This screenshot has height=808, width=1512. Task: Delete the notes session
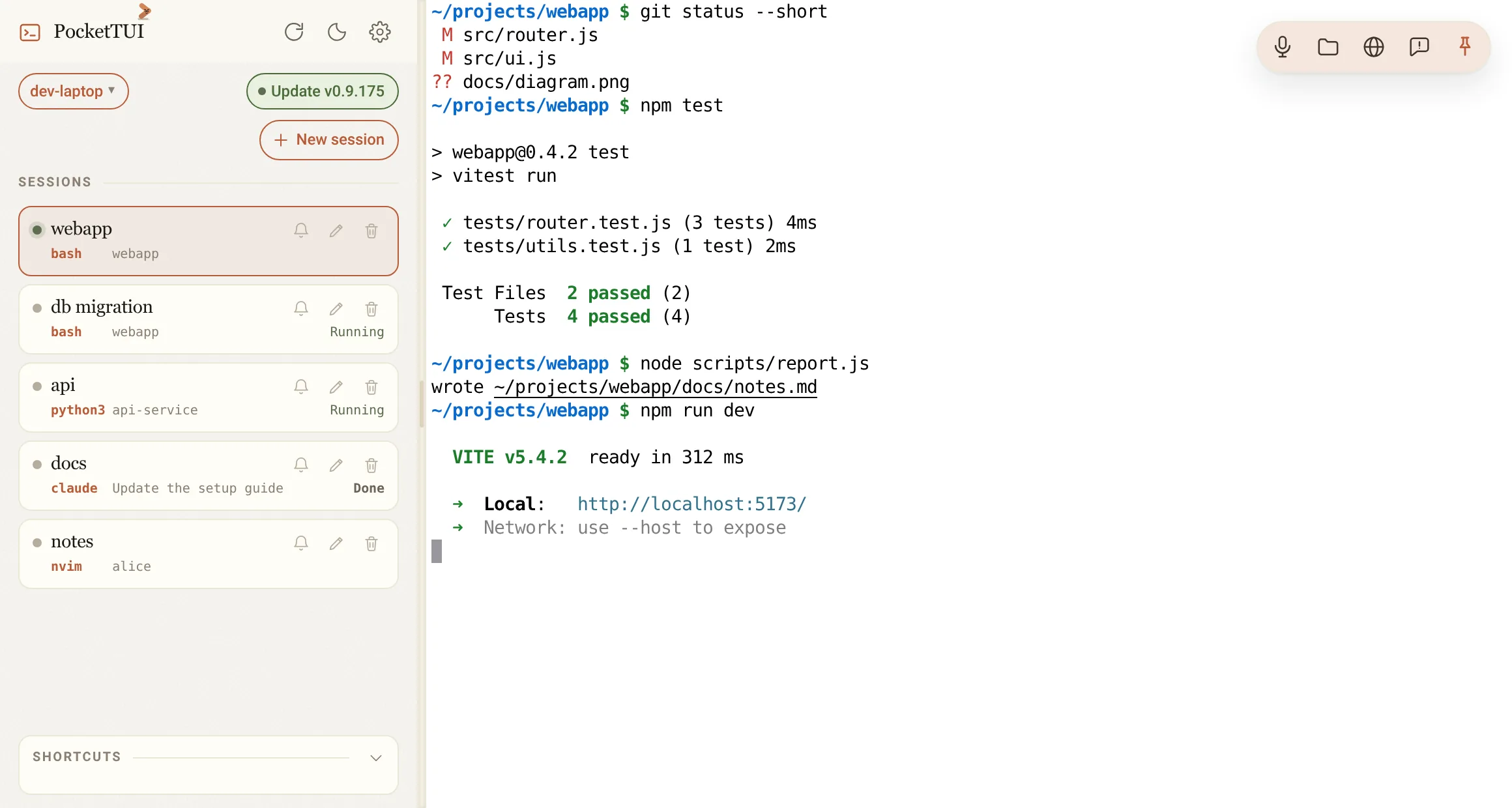point(371,543)
